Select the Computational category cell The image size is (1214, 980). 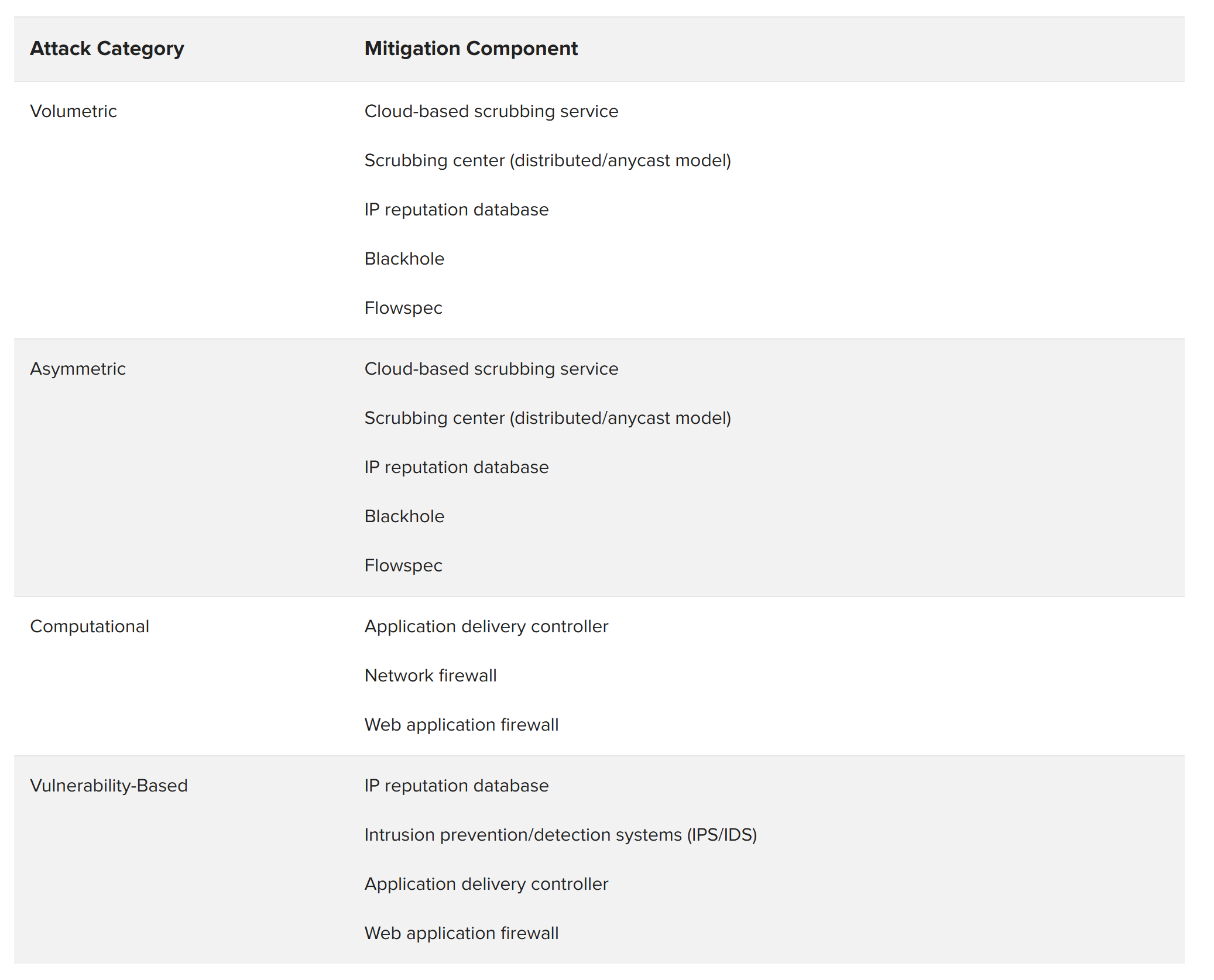[90, 626]
